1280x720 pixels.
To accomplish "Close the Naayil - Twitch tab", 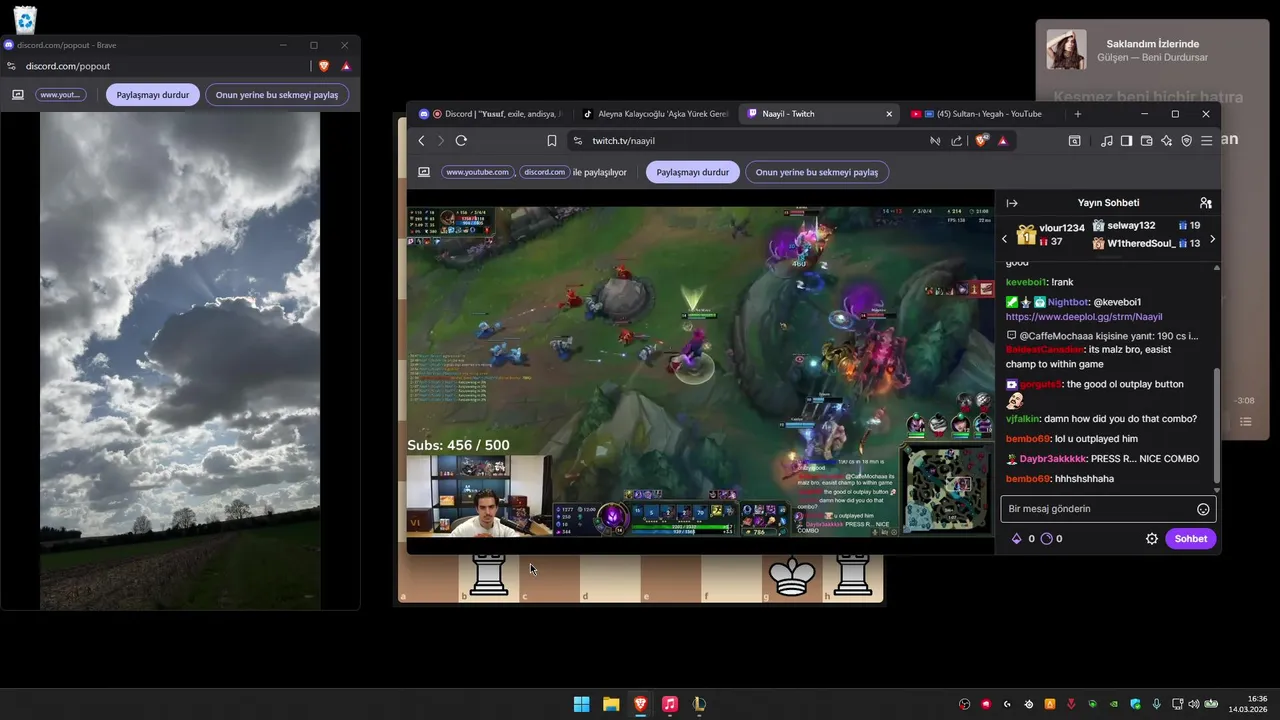I will click(888, 114).
